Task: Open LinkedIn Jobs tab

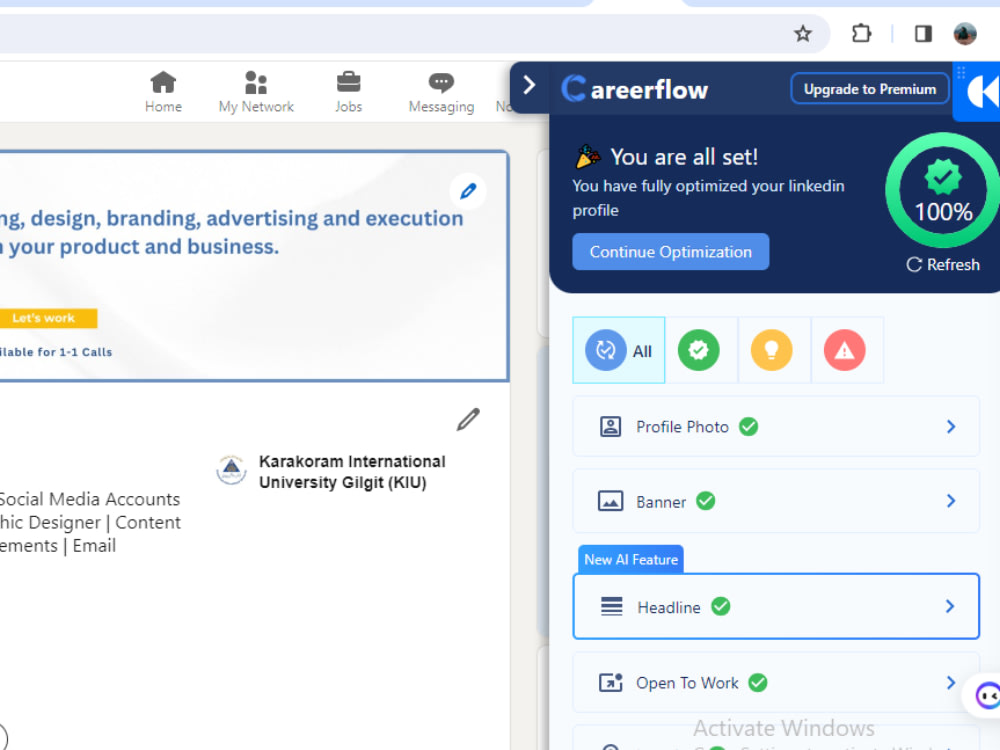Action: tap(348, 92)
